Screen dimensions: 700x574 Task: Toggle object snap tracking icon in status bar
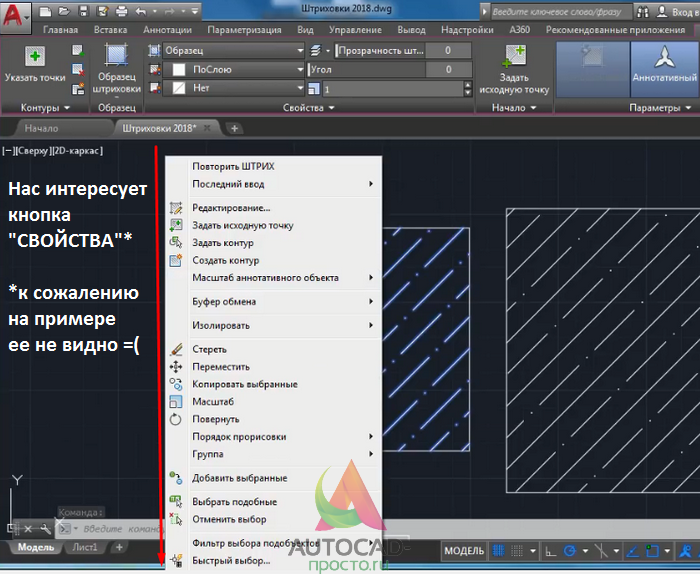(633, 551)
